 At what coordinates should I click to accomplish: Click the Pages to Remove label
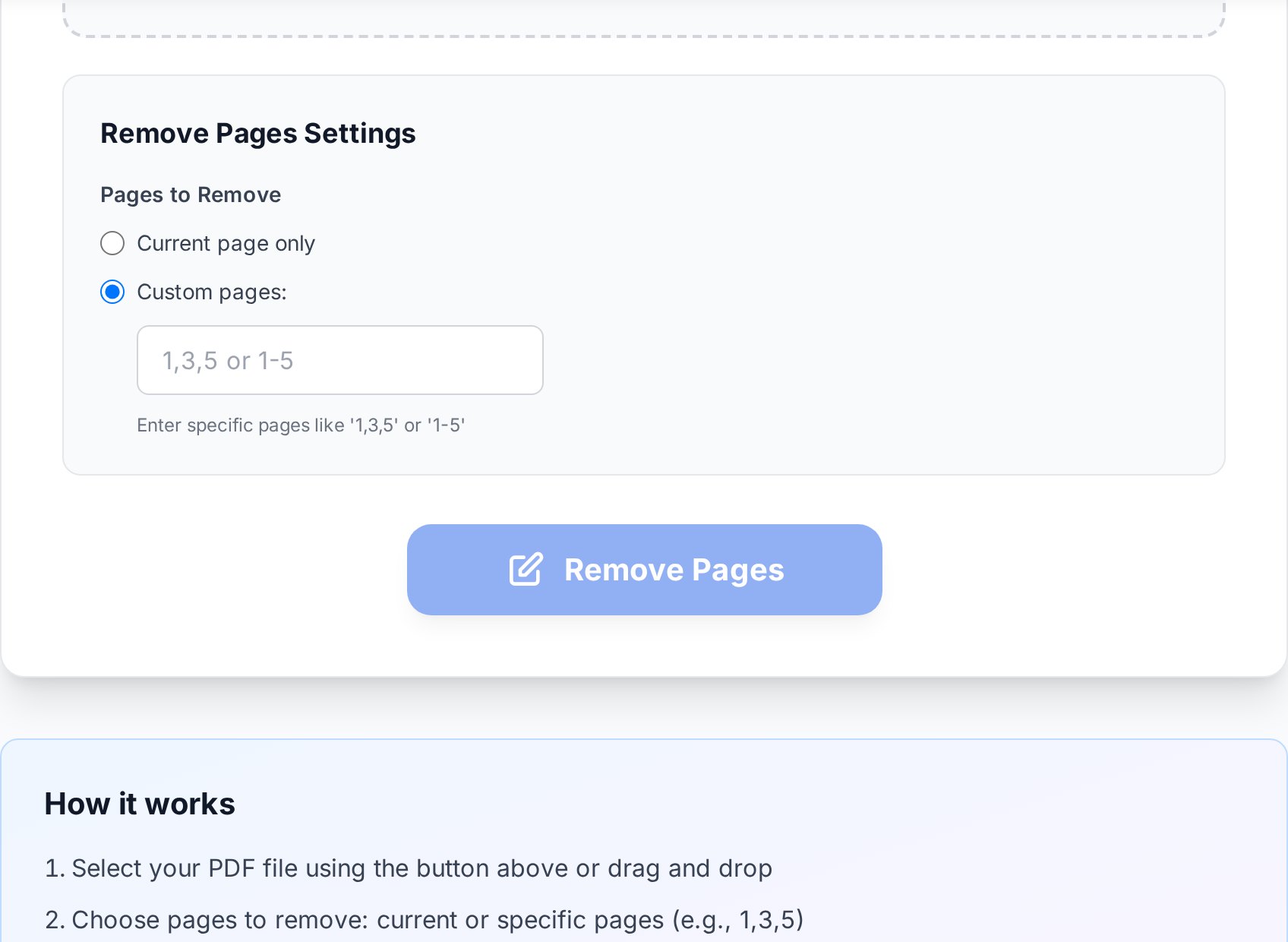coord(191,195)
